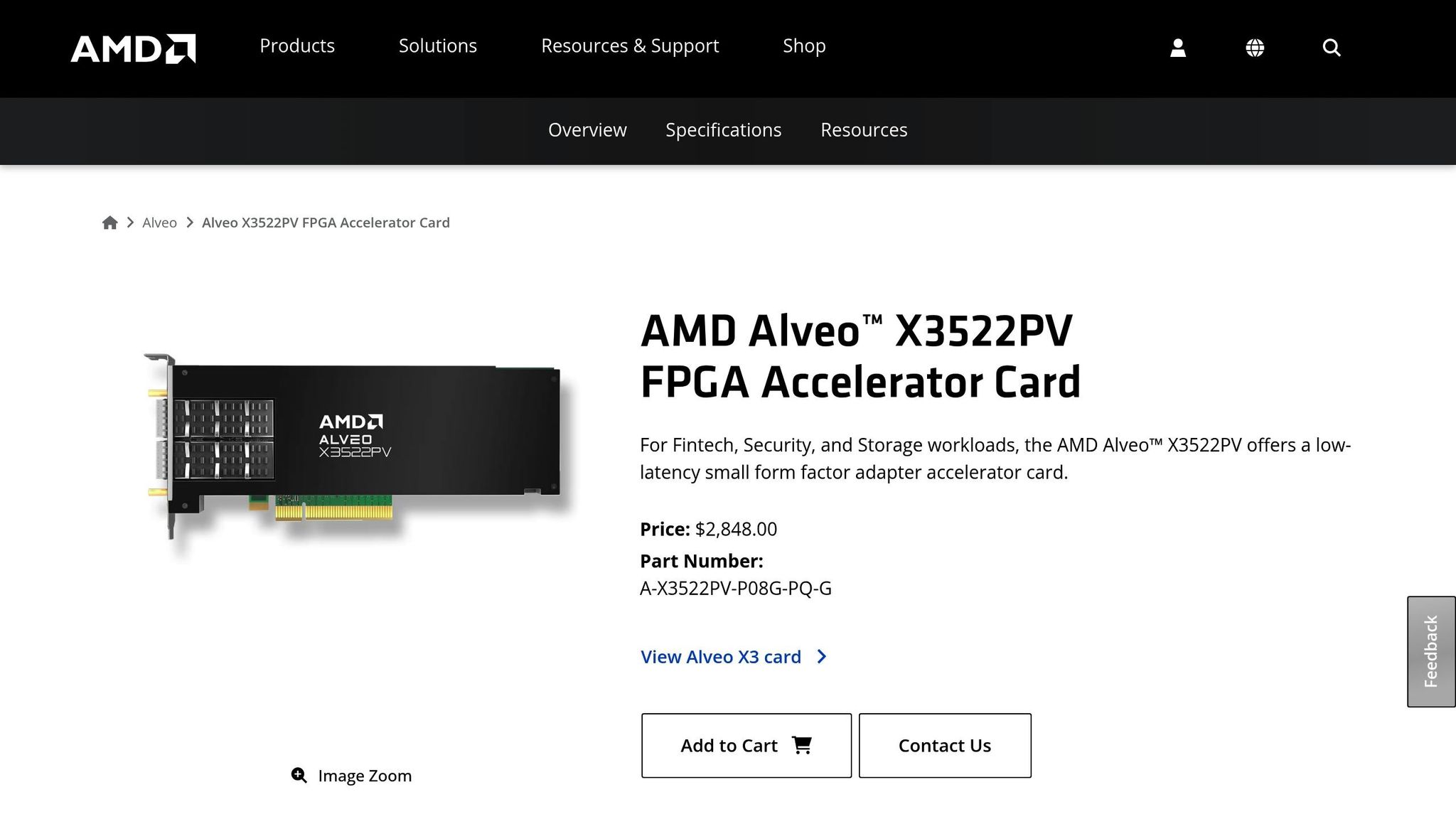Open the account profile icon

(x=1178, y=47)
